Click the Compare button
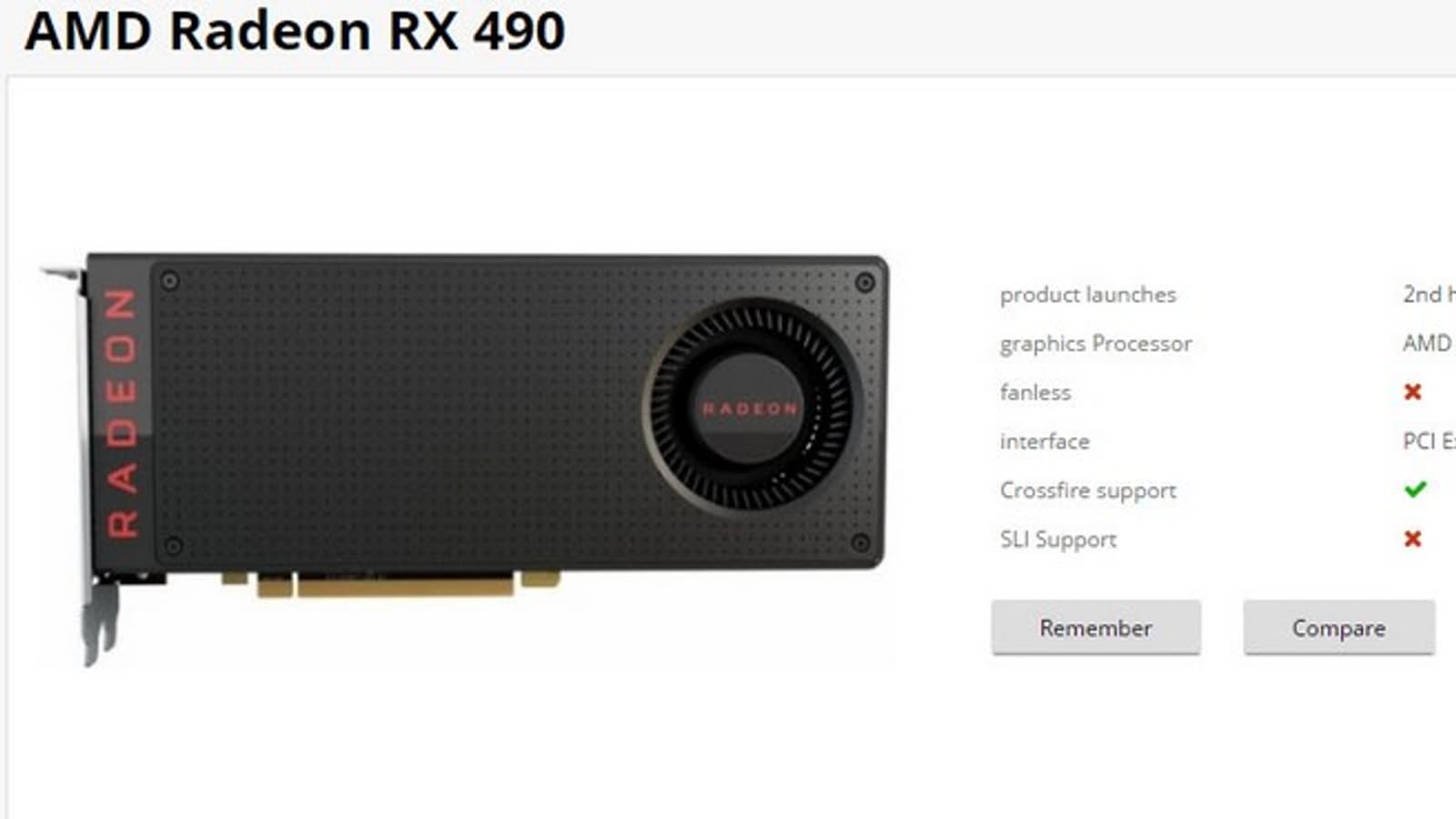 1339,627
